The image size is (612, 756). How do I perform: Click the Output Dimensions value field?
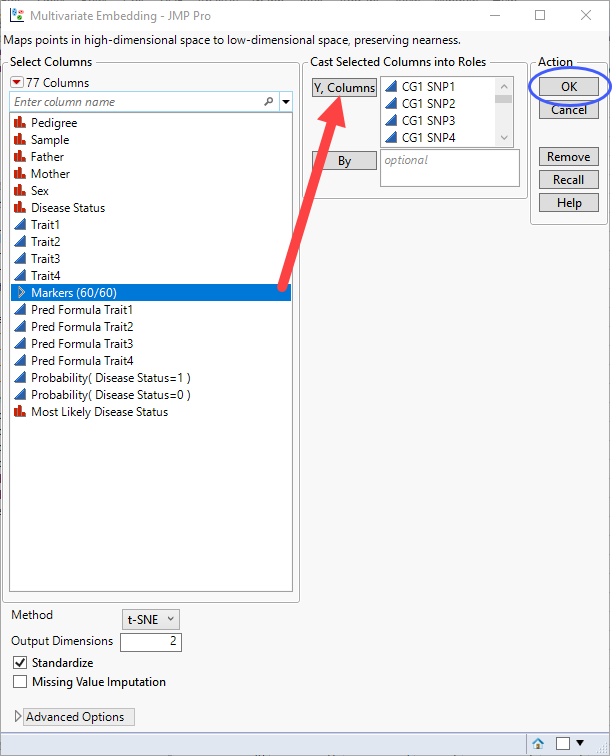[x=151, y=642]
